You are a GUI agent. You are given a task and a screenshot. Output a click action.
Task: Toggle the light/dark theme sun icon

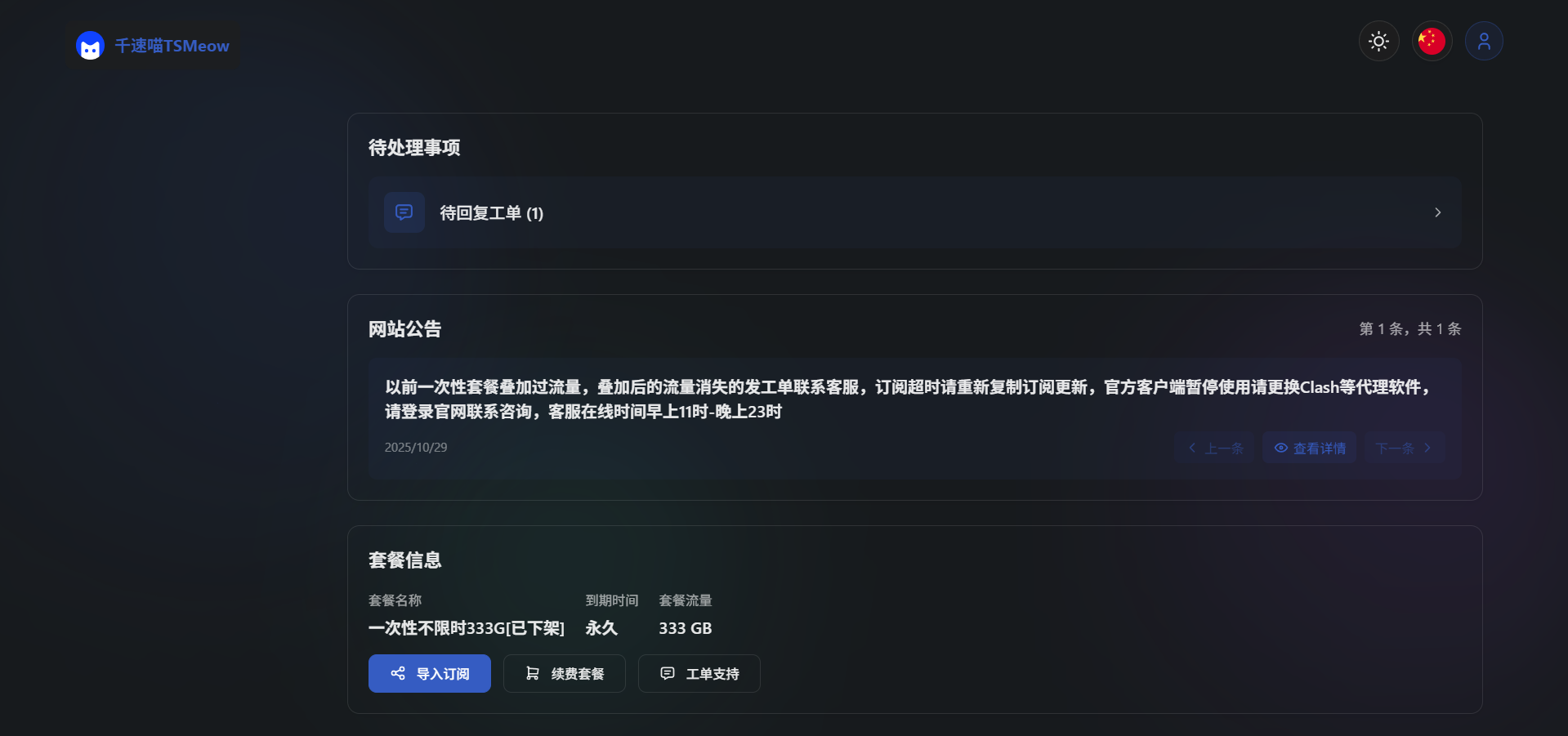point(1378,41)
